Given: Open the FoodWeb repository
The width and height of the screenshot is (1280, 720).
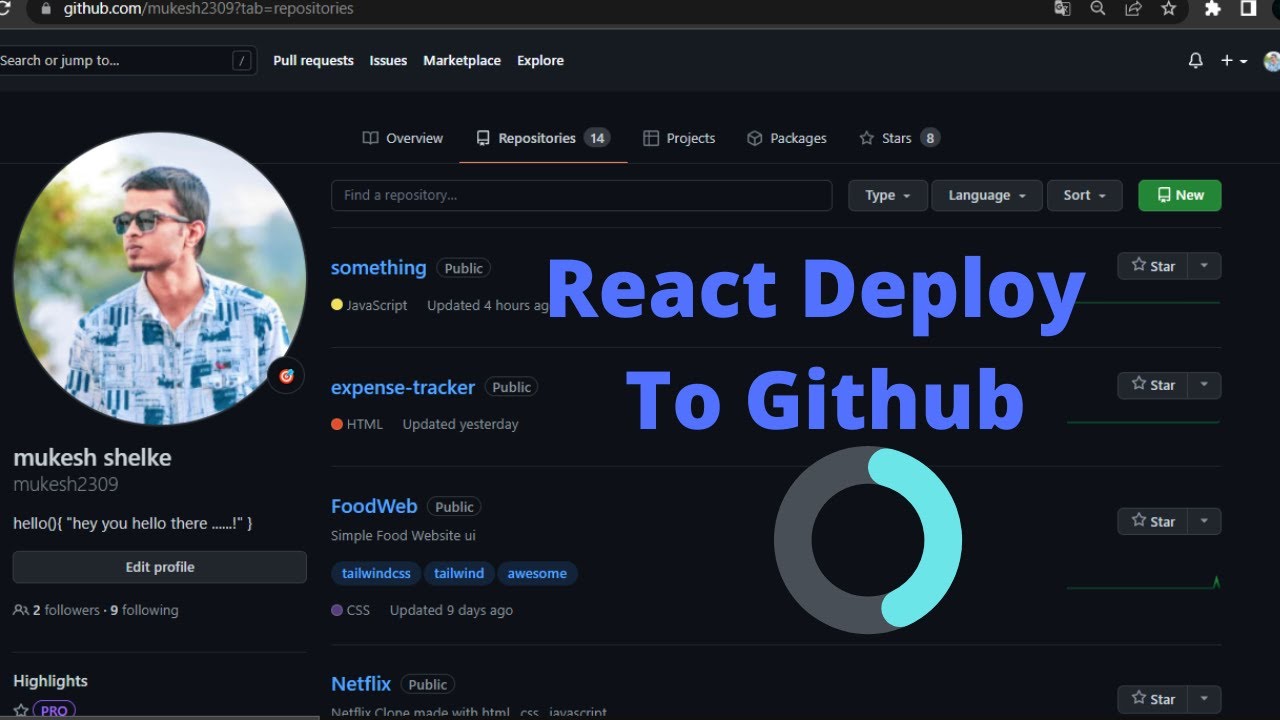Looking at the screenshot, I should coord(374,506).
